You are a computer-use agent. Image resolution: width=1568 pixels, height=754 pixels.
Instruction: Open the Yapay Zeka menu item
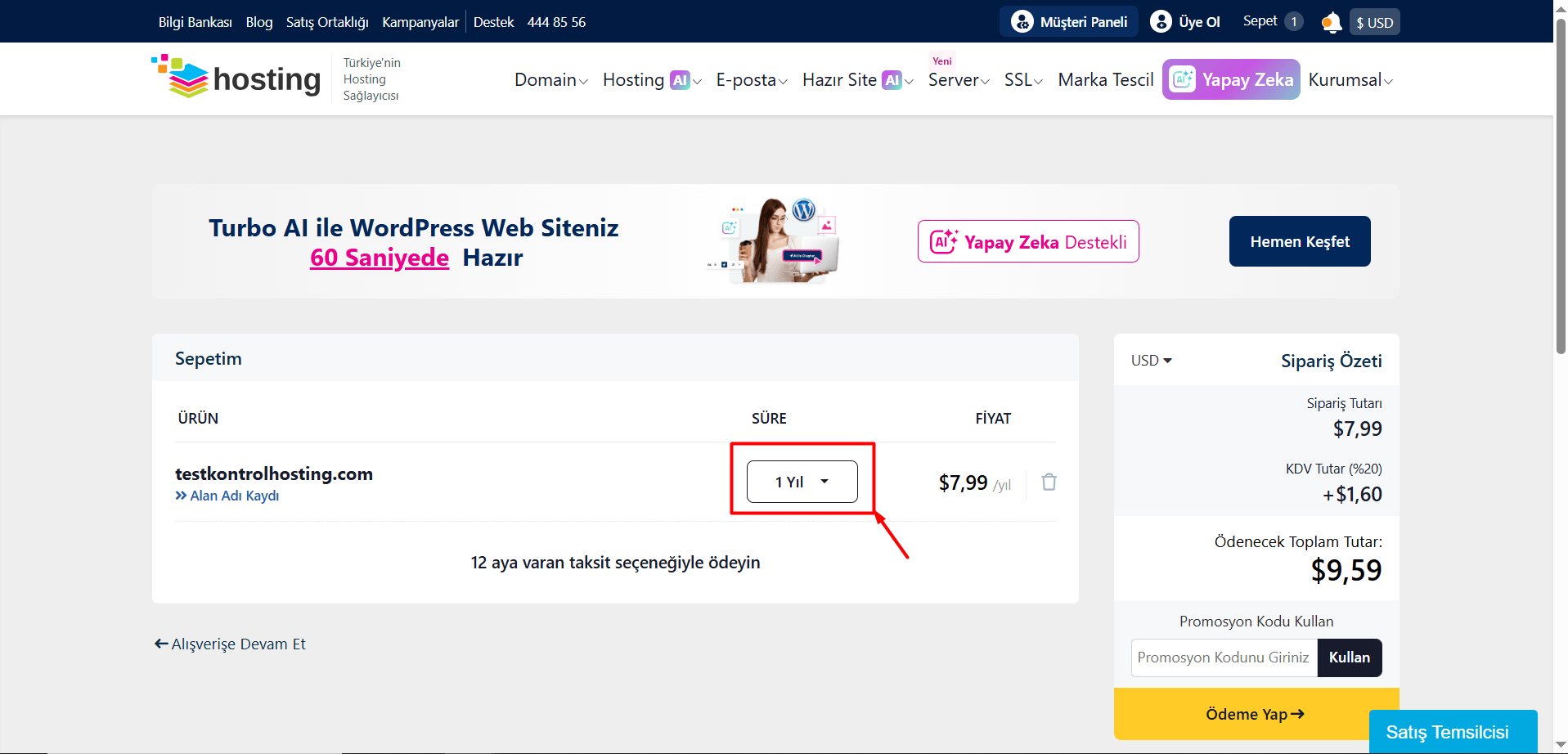[x=1231, y=79]
